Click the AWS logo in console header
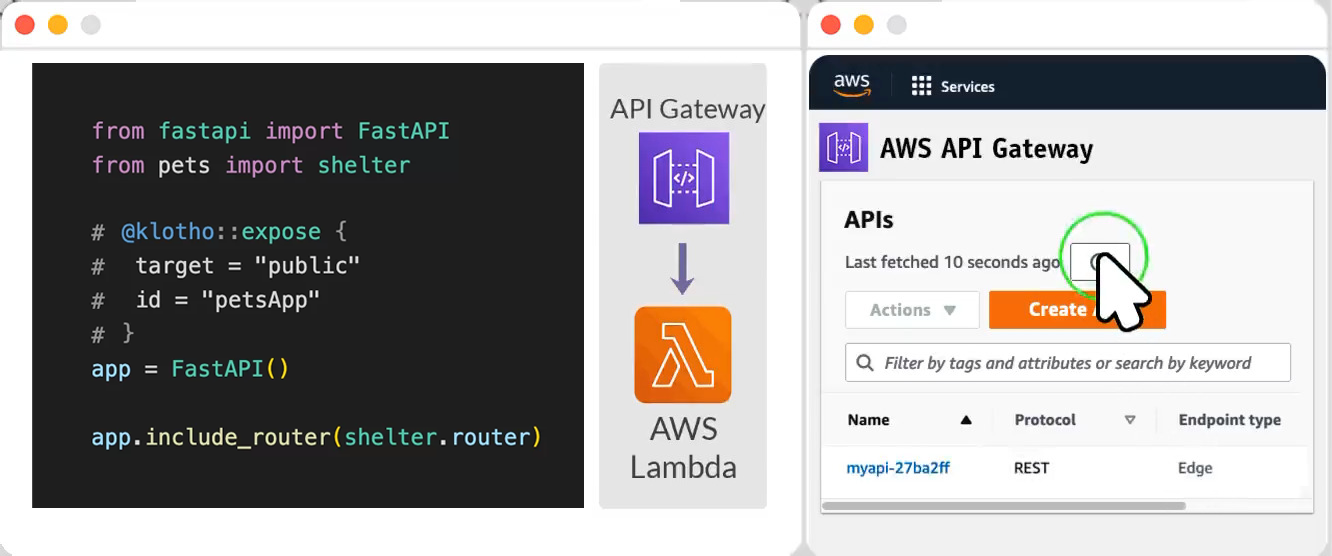Image resolution: width=1332 pixels, height=556 pixels. 852,86
